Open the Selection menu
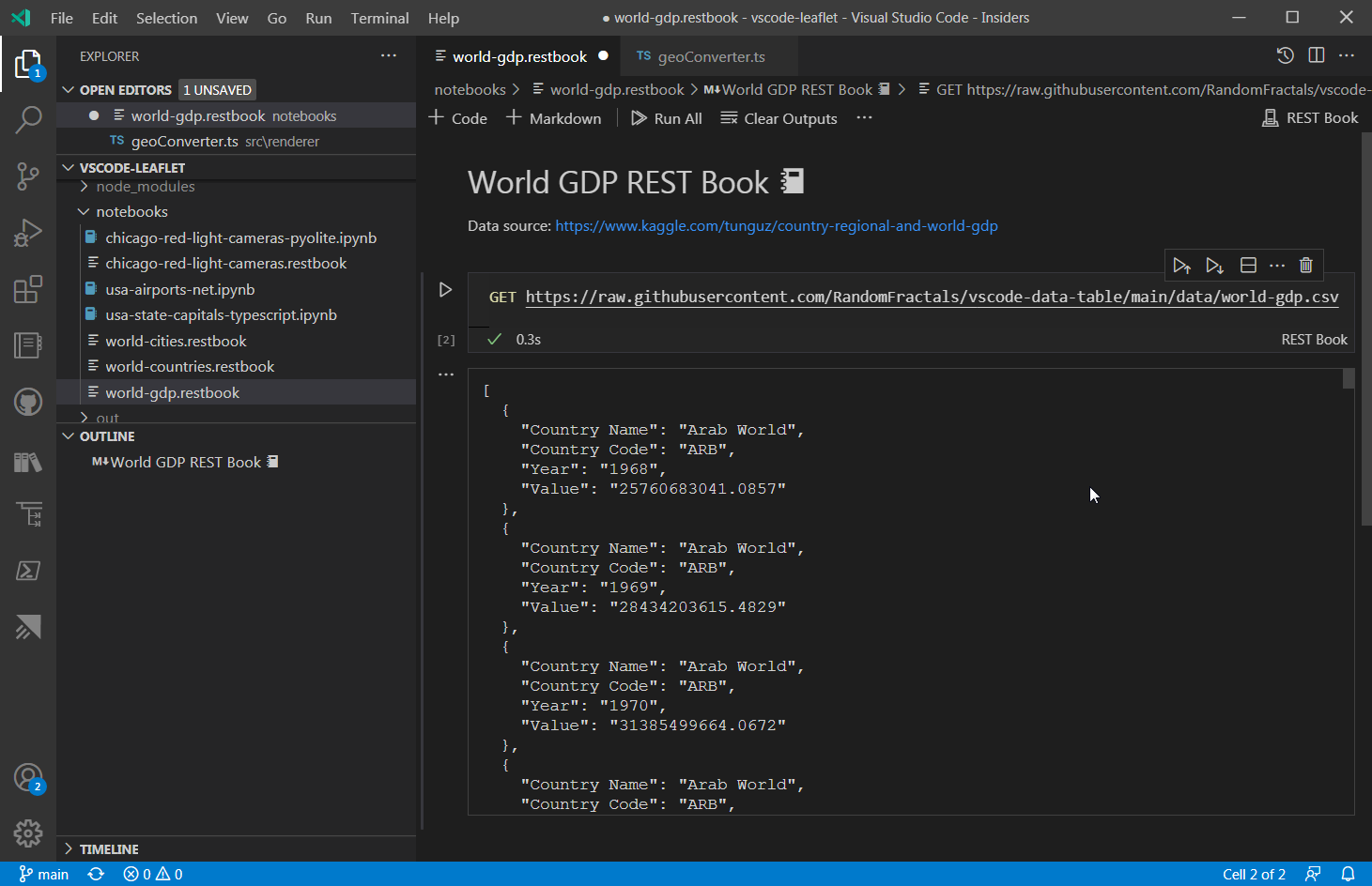1372x886 pixels. [x=167, y=18]
